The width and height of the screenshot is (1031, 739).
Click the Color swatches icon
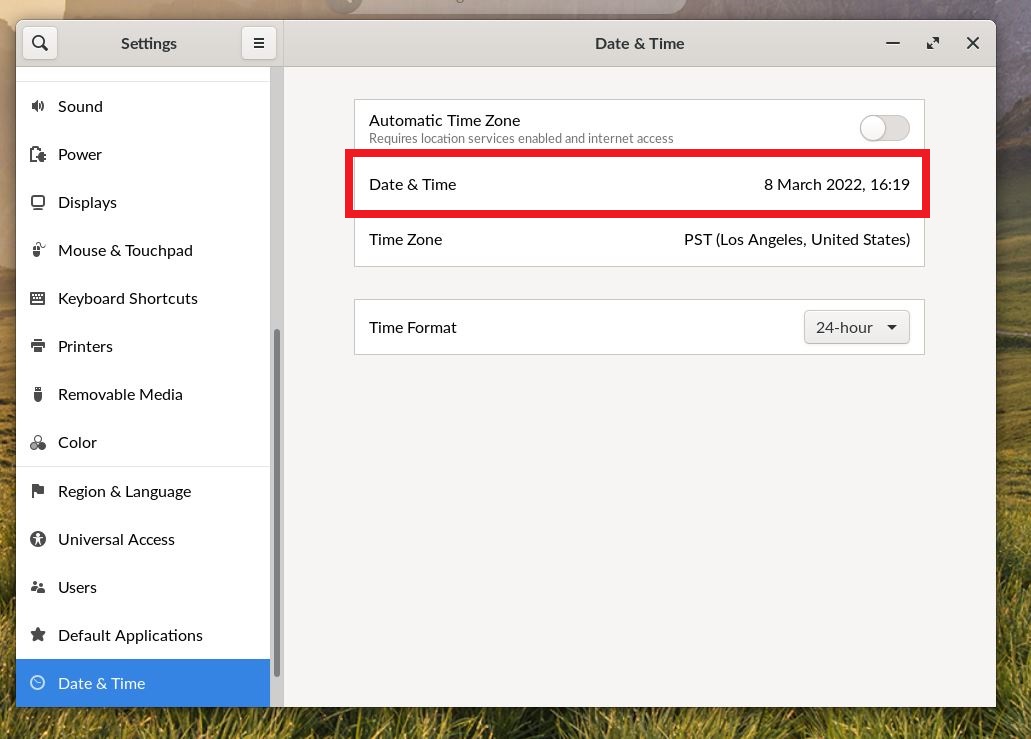click(38, 442)
